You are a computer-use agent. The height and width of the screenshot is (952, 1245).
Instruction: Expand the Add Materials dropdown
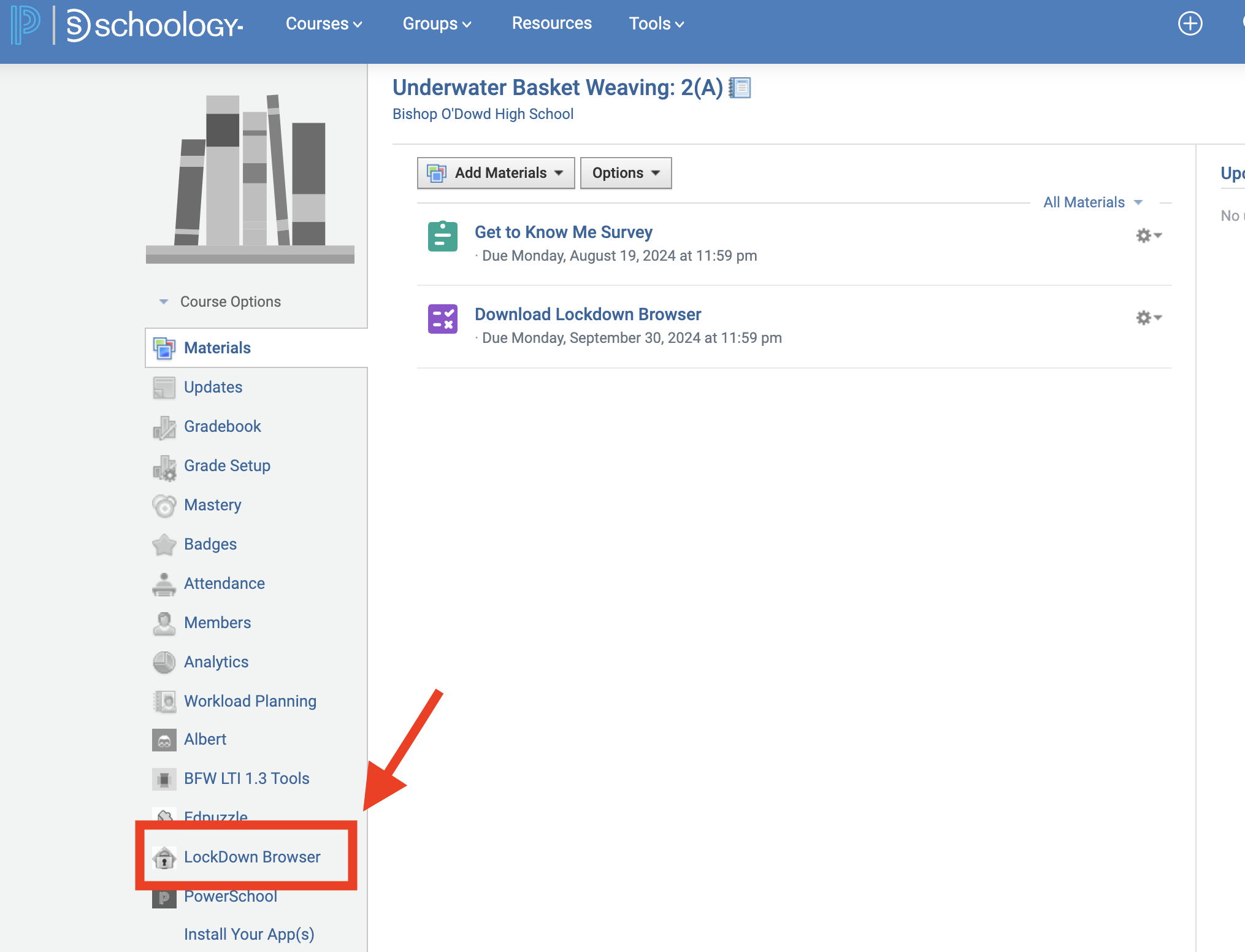pyautogui.click(x=496, y=173)
